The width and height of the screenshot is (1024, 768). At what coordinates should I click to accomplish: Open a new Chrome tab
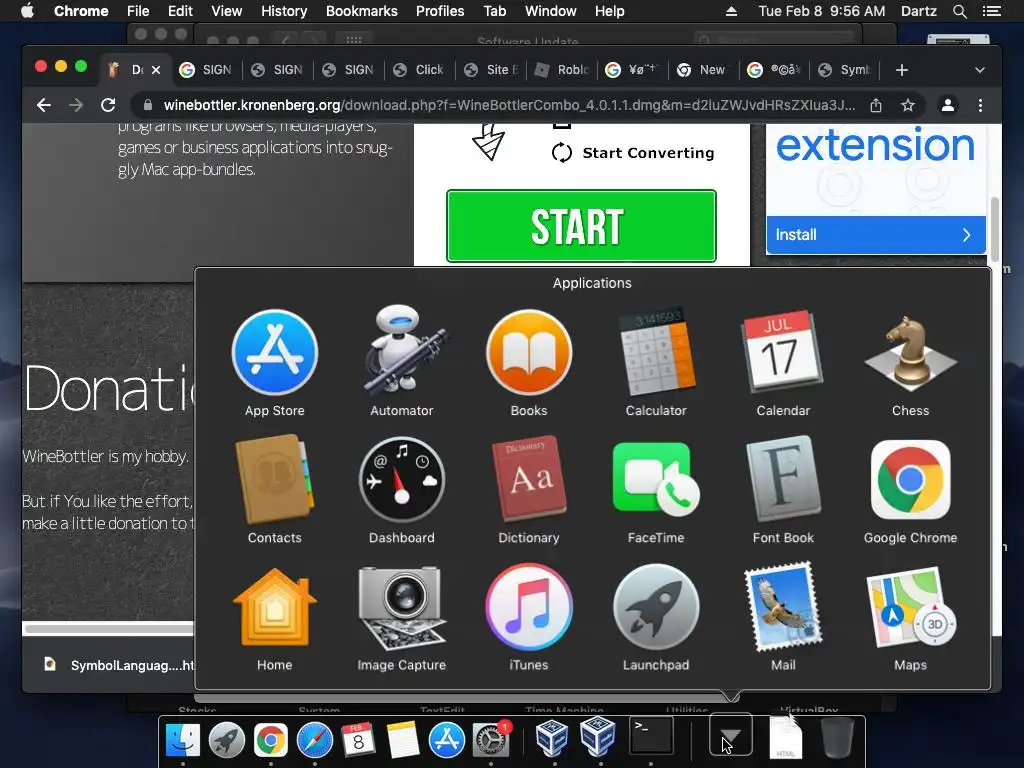coord(902,70)
